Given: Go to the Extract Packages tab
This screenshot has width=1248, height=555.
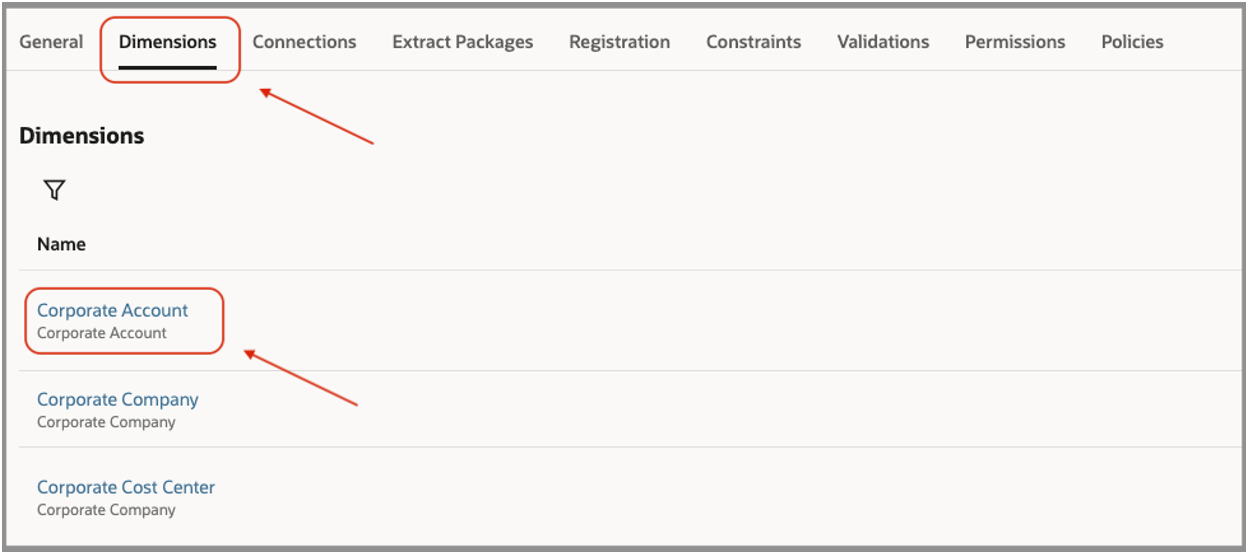Looking at the screenshot, I should (x=462, y=42).
